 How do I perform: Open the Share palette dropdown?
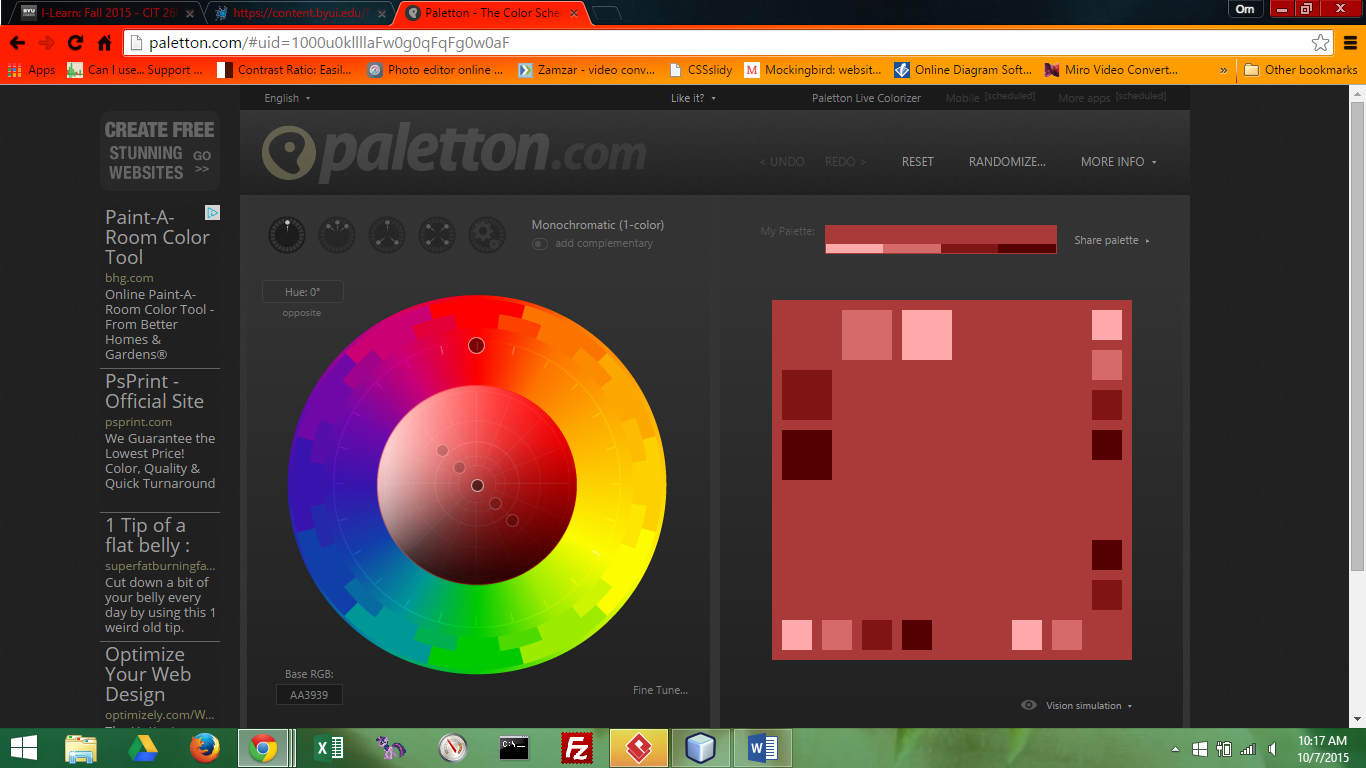click(x=1112, y=241)
